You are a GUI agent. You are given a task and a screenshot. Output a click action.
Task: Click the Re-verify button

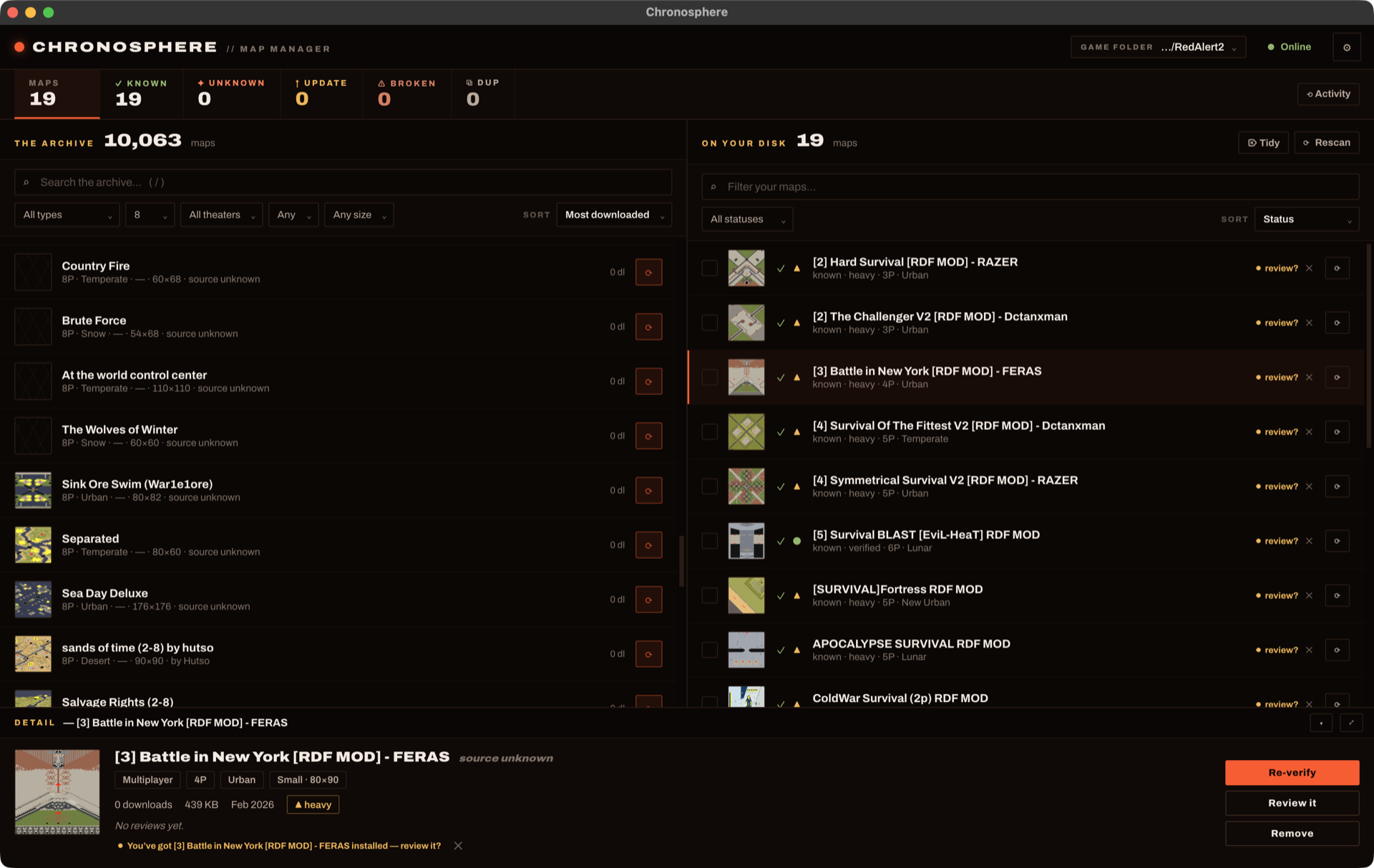pos(1292,773)
